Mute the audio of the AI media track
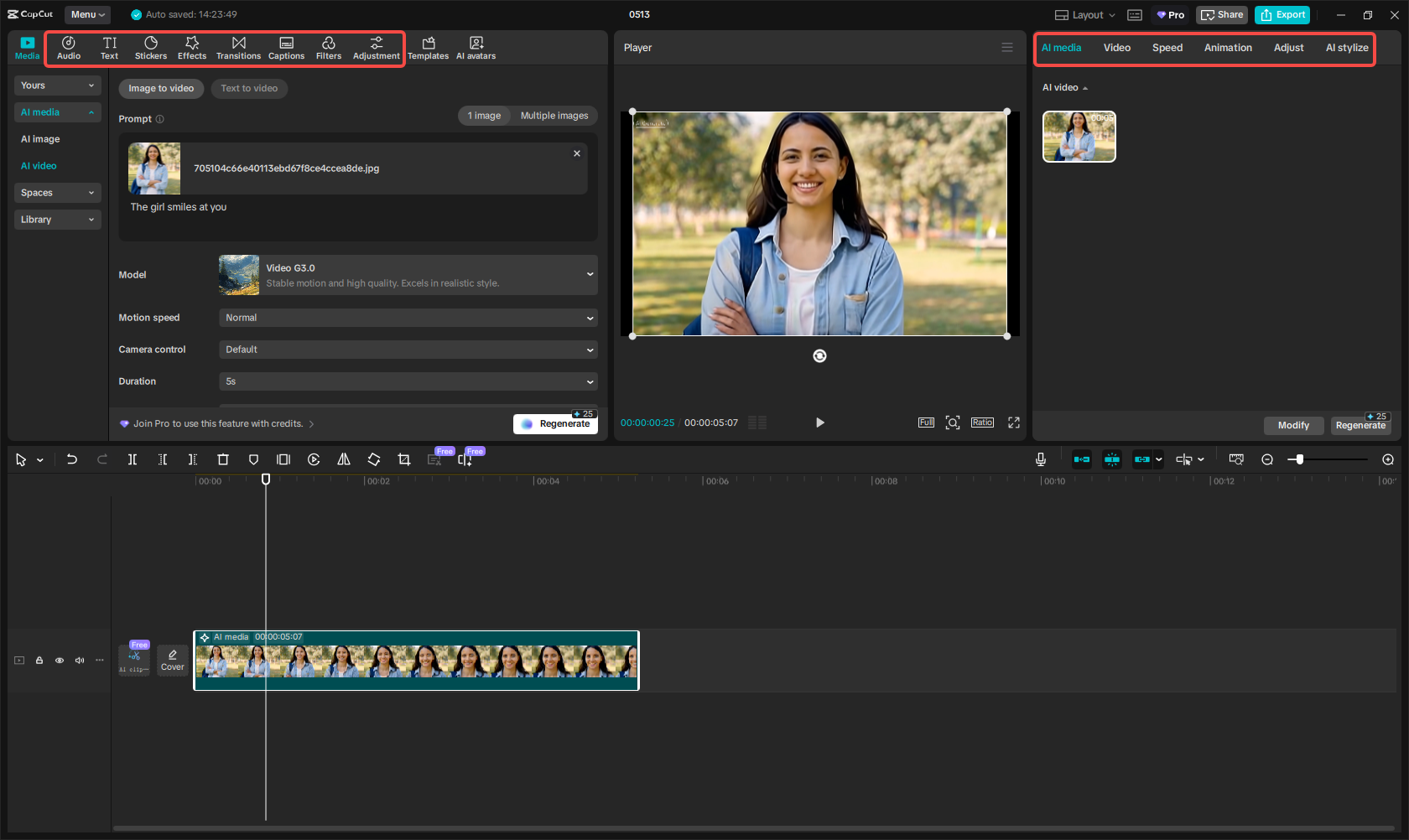Image resolution: width=1409 pixels, height=840 pixels. [79, 661]
